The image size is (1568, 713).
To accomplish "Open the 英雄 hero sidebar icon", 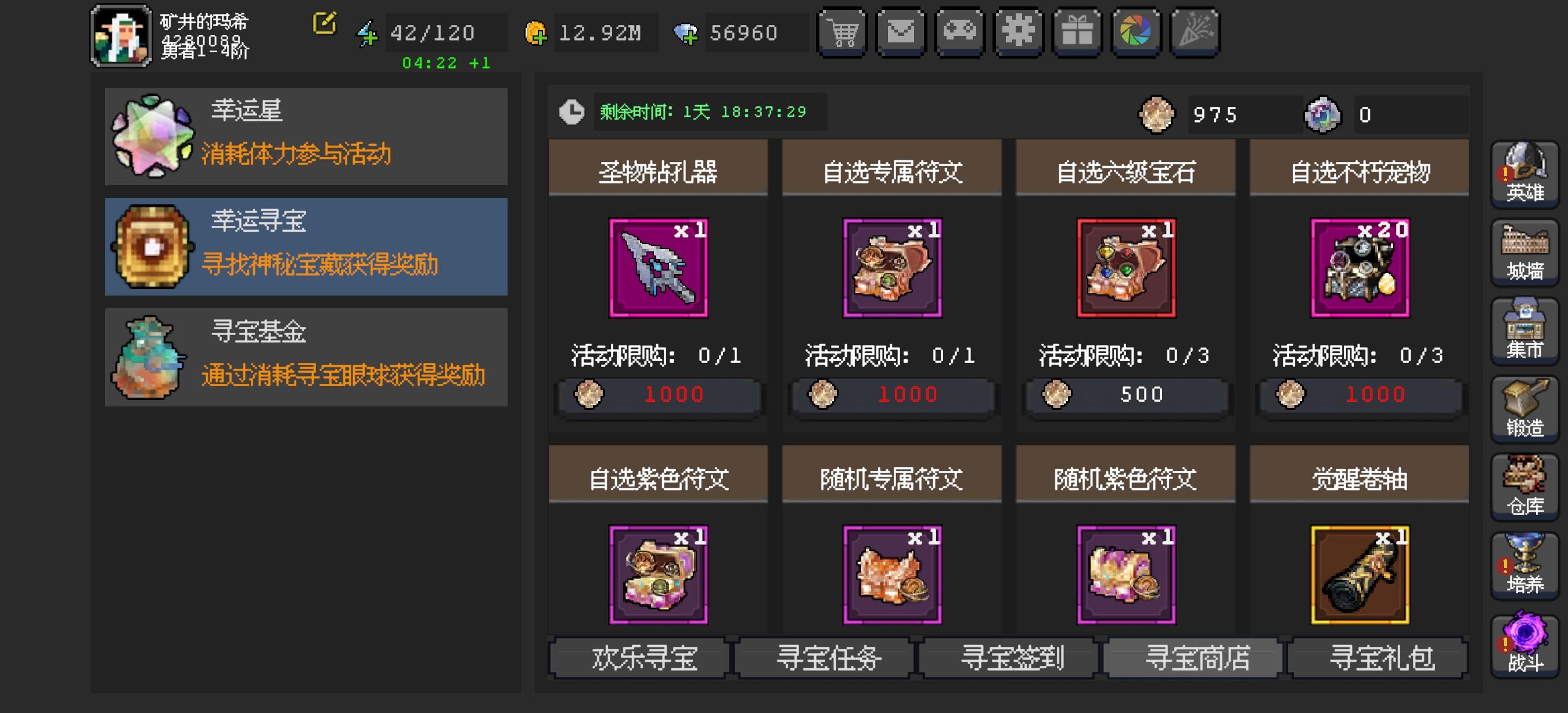I will [x=1525, y=174].
